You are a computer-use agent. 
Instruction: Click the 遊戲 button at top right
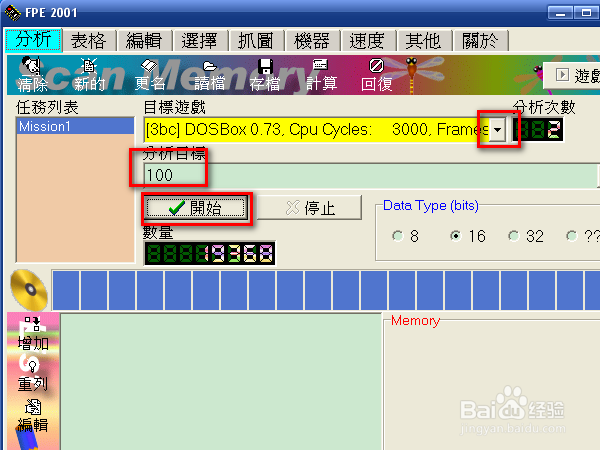pos(572,75)
